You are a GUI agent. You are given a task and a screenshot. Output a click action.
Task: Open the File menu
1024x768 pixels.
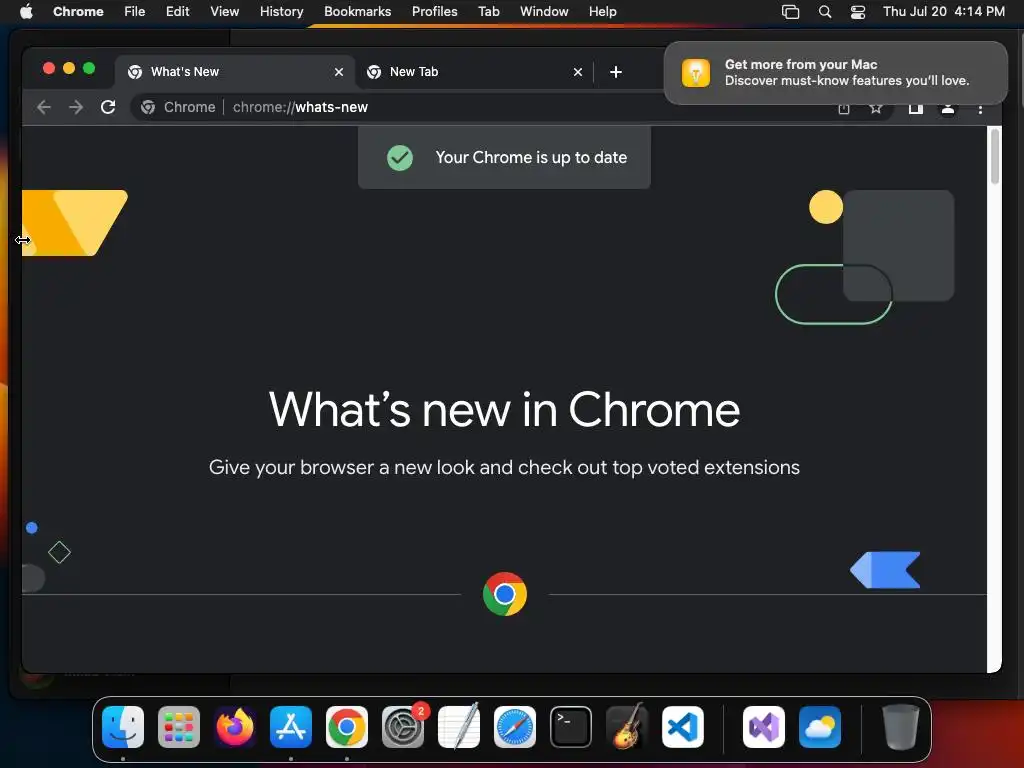click(135, 12)
